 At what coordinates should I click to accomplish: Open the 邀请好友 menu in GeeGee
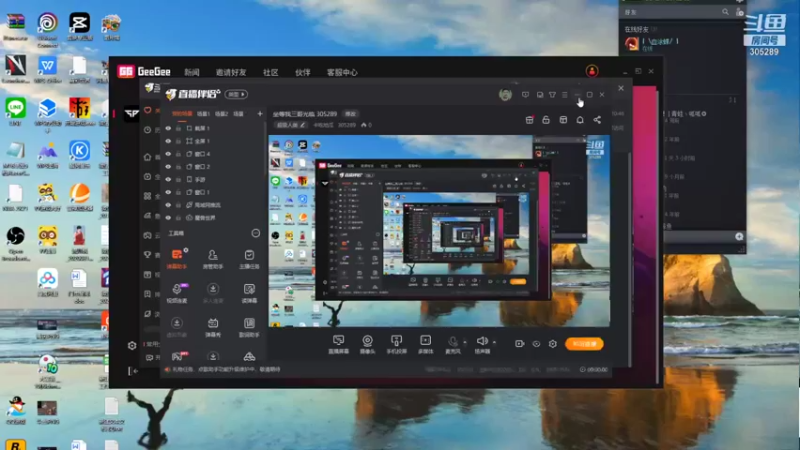coord(231,72)
